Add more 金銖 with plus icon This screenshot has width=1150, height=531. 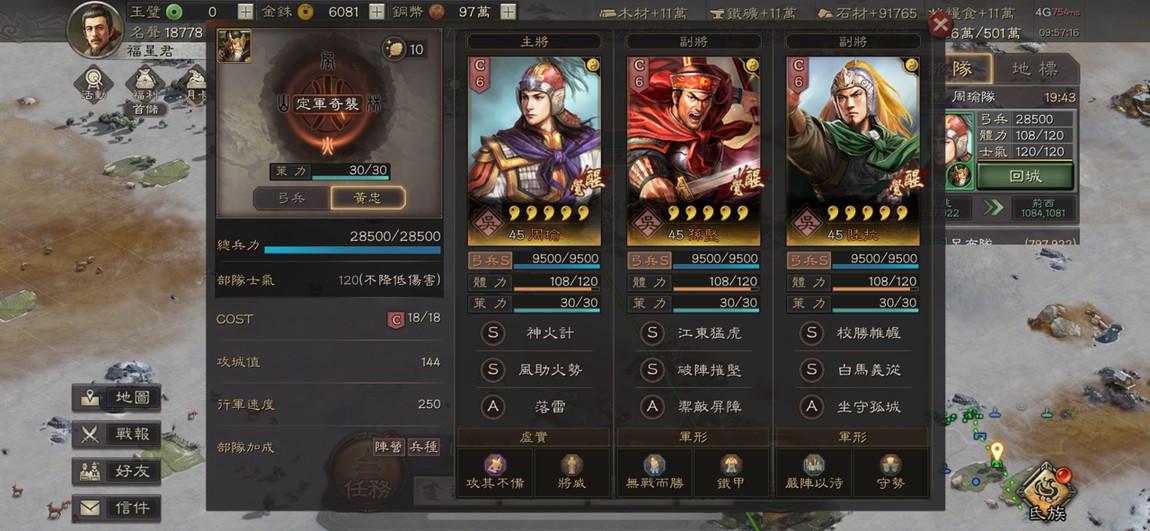(x=376, y=11)
